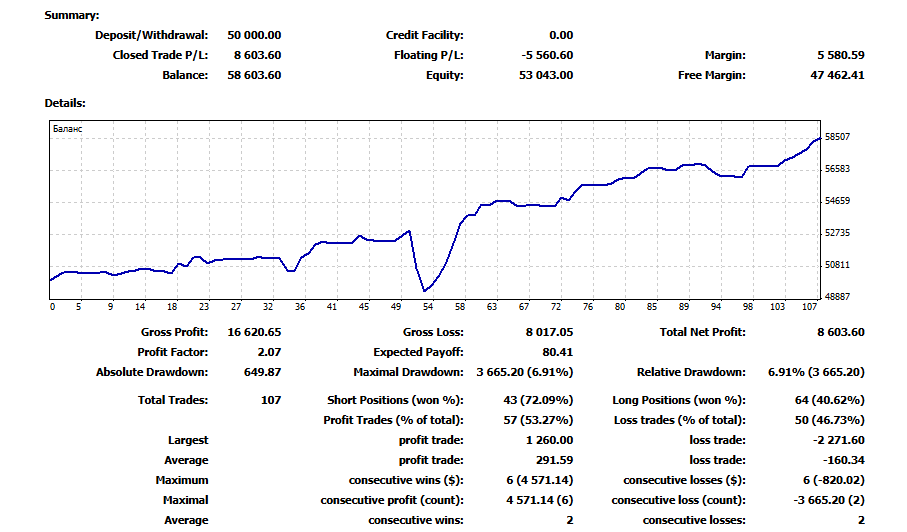Click the Total Trades value 107
This screenshot has width=907, height=532.
coord(271,400)
